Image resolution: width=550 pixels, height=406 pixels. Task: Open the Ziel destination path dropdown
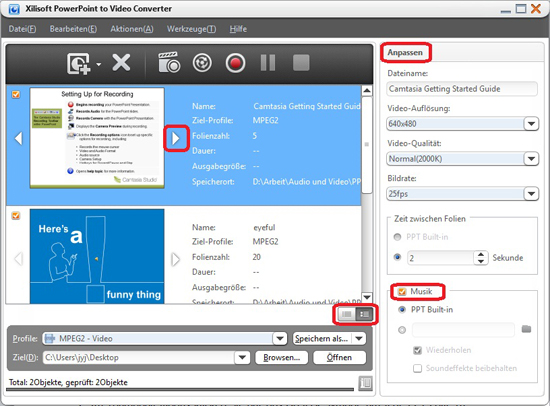[242, 358]
